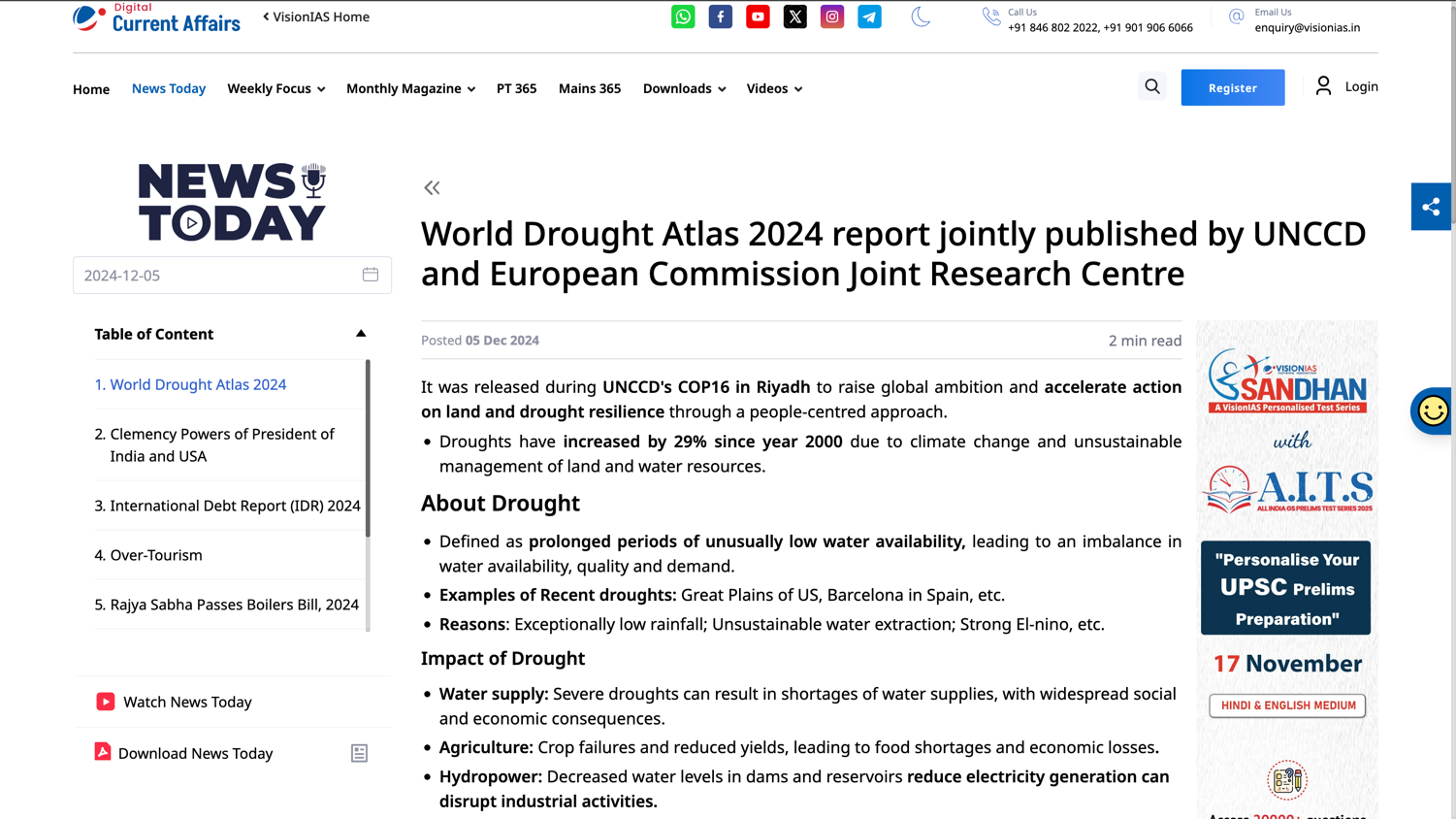Viewport: 1456px width, 819px height.
Task: Go back to VisionIAS Home
Action: tap(316, 16)
